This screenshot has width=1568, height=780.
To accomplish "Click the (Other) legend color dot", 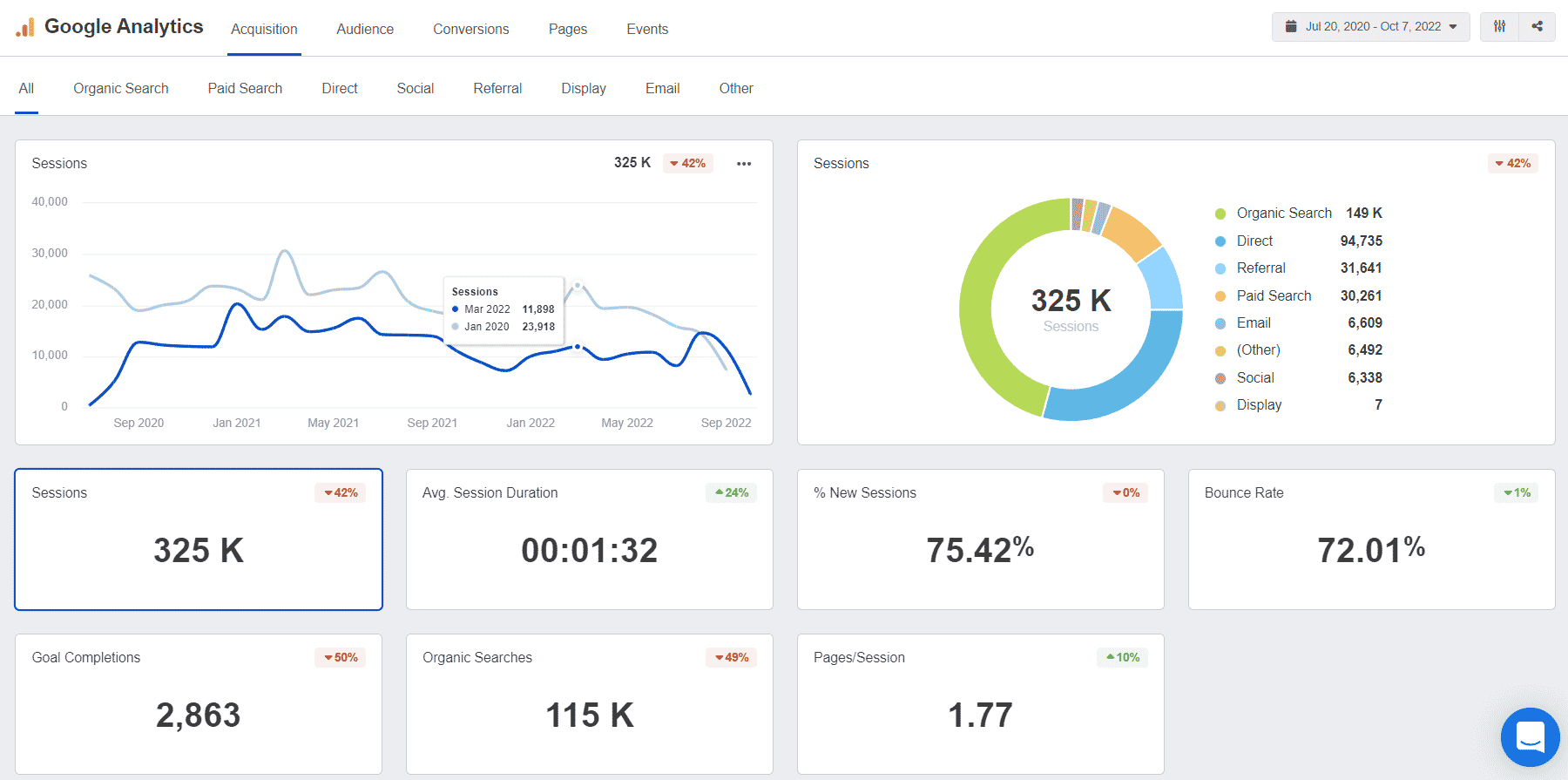I will point(1220,350).
